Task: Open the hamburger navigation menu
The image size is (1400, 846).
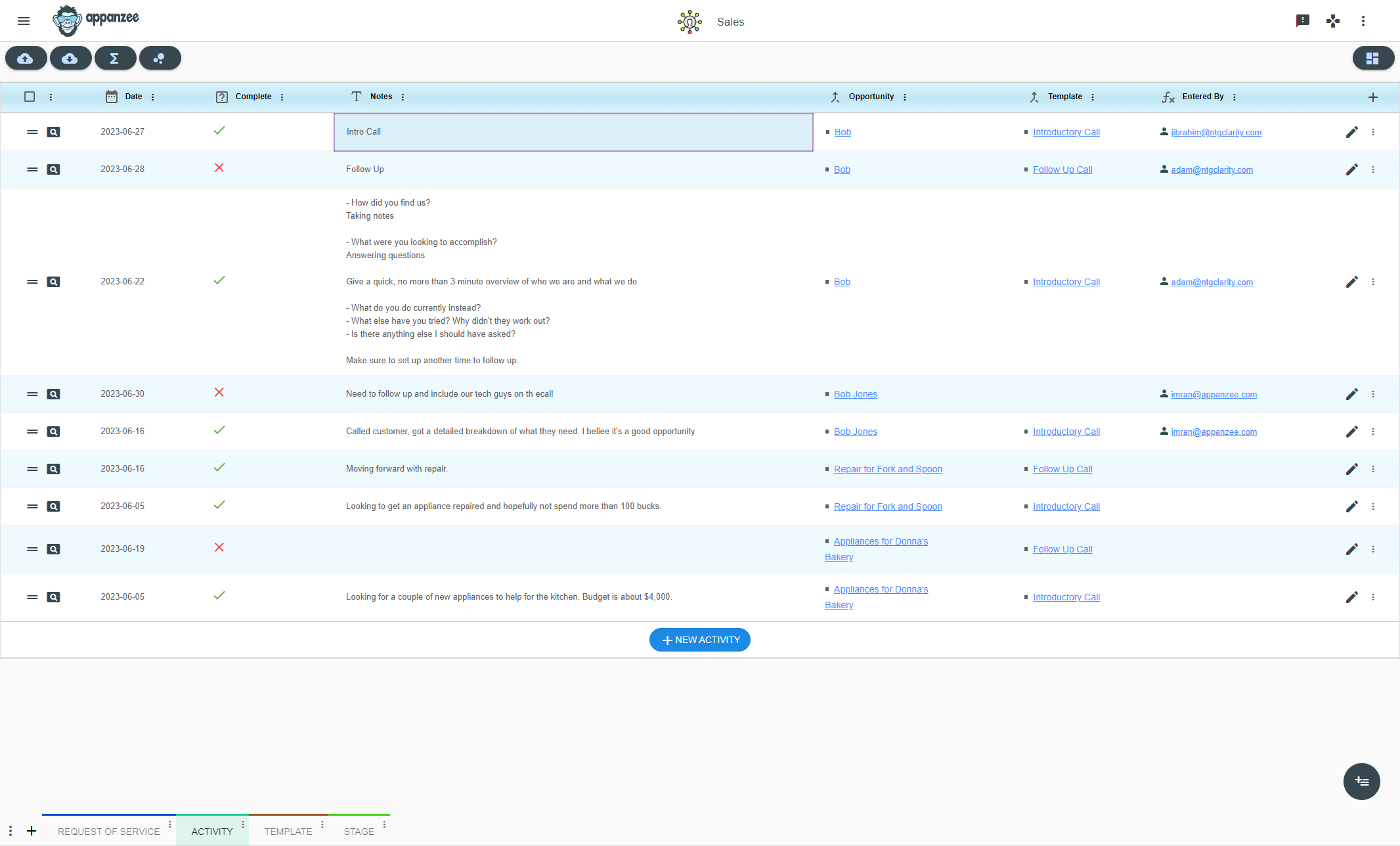Action: tap(24, 21)
